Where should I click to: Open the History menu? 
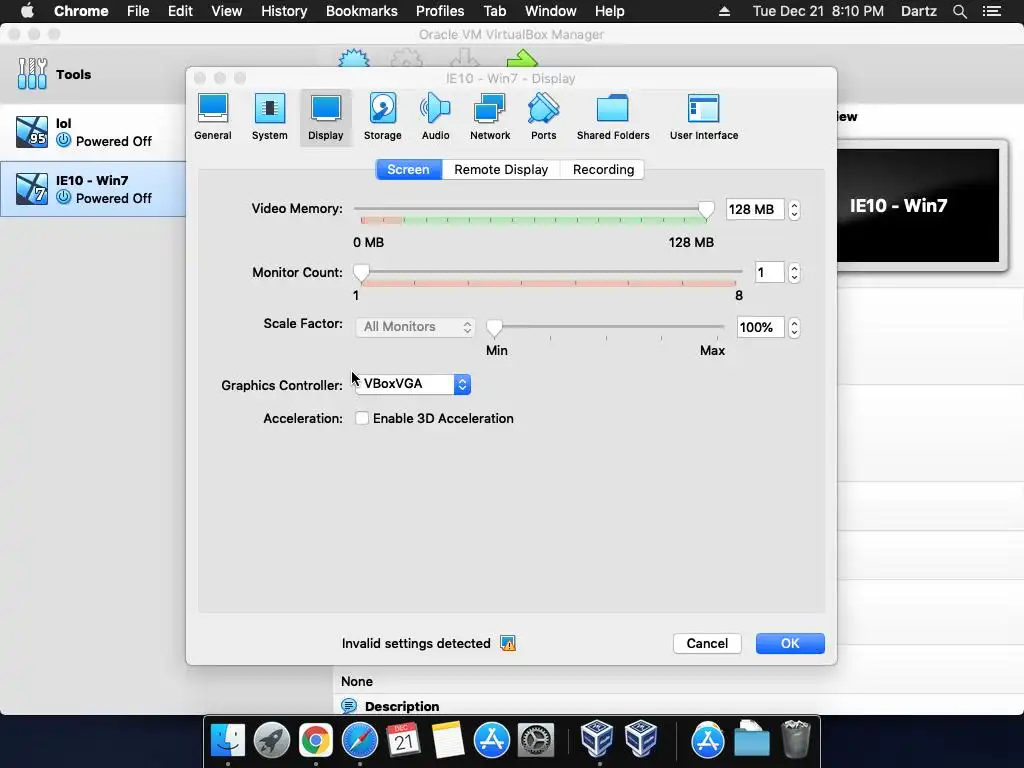coord(284,11)
